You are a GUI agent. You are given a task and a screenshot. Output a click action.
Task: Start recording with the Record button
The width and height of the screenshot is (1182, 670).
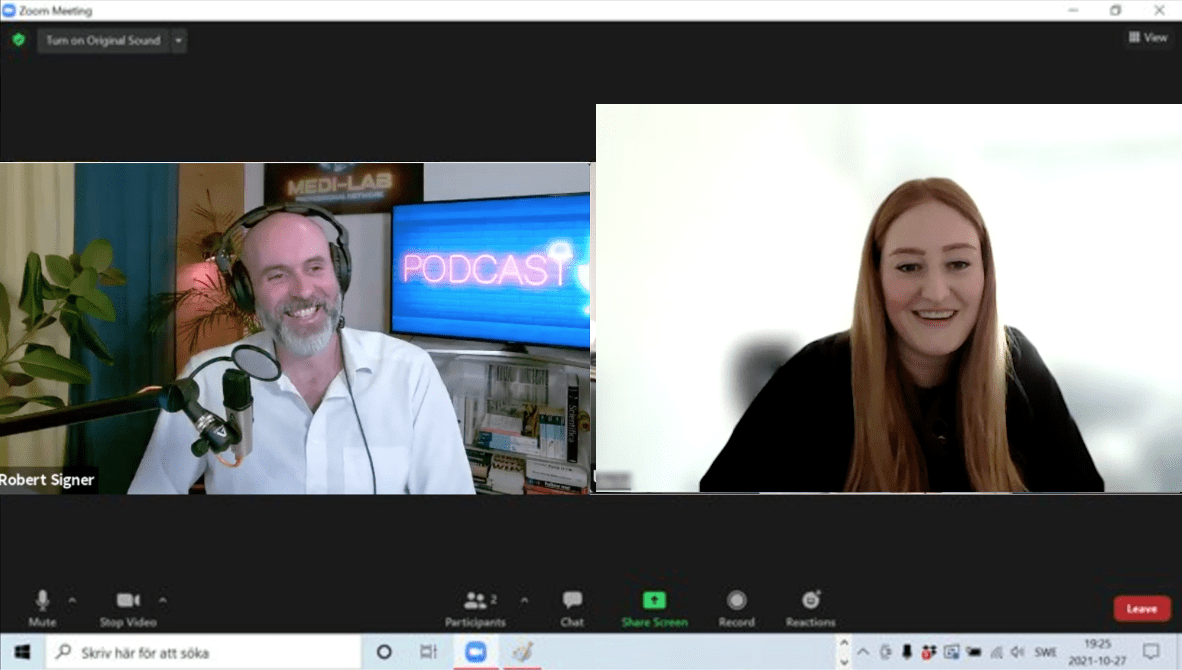click(736, 605)
